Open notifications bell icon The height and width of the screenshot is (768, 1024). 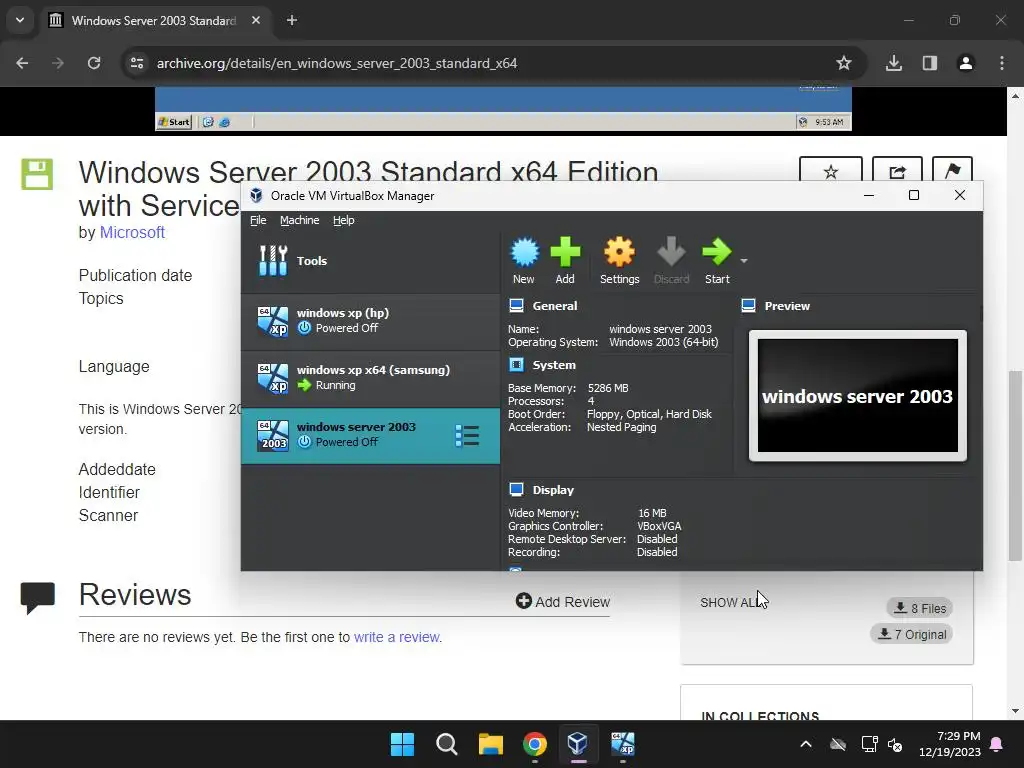(x=997, y=744)
